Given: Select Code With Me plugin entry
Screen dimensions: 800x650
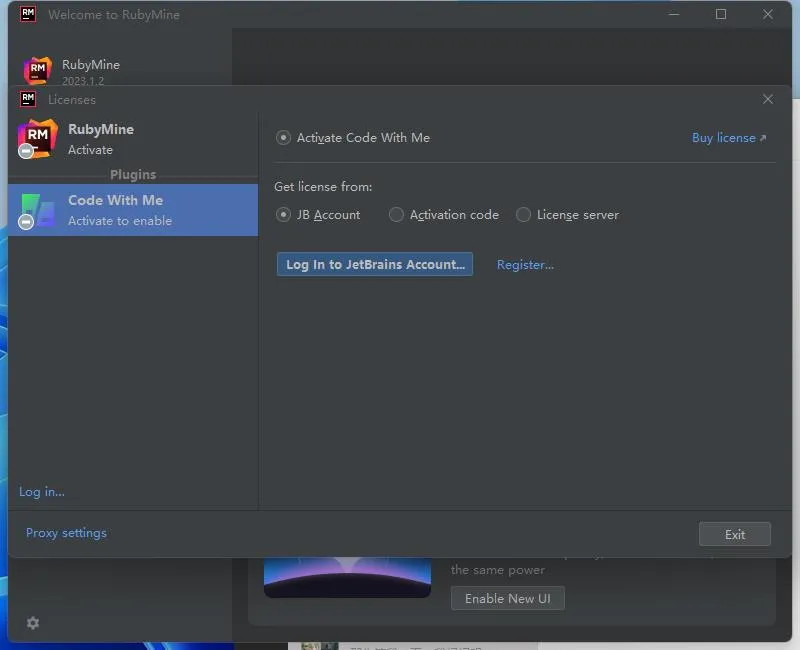Looking at the screenshot, I should [133, 210].
